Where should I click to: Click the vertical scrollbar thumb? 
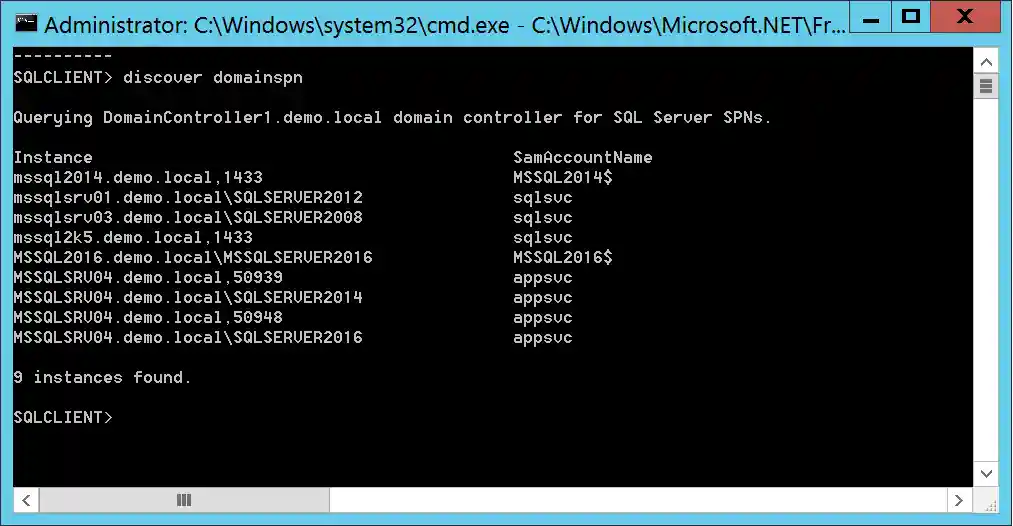tap(986, 85)
